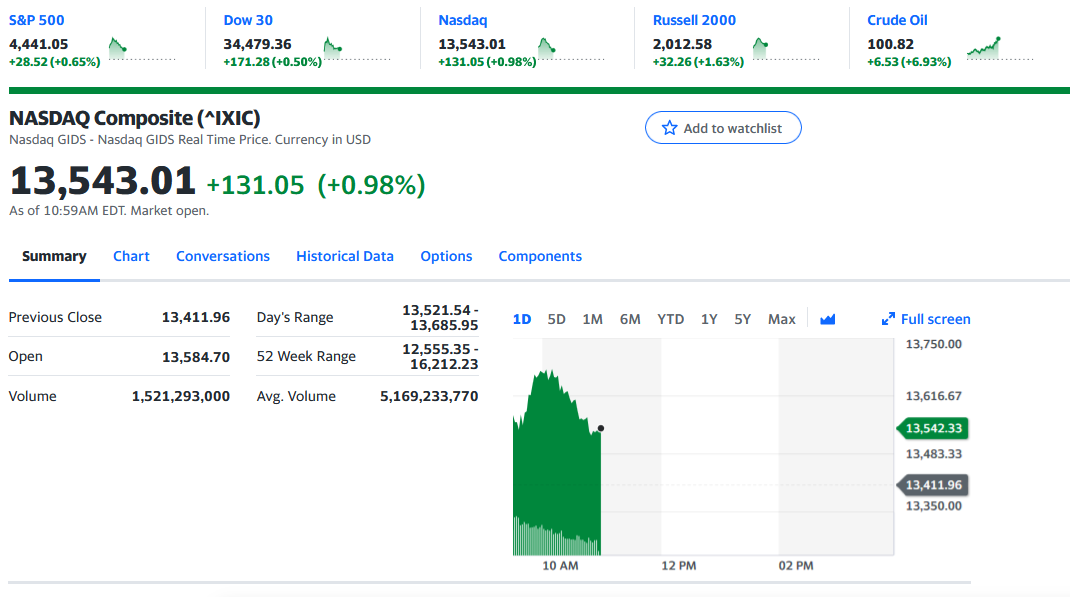This screenshot has width=1070, height=597.
Task: Click the star icon in Add to watchlist
Action: (669, 128)
